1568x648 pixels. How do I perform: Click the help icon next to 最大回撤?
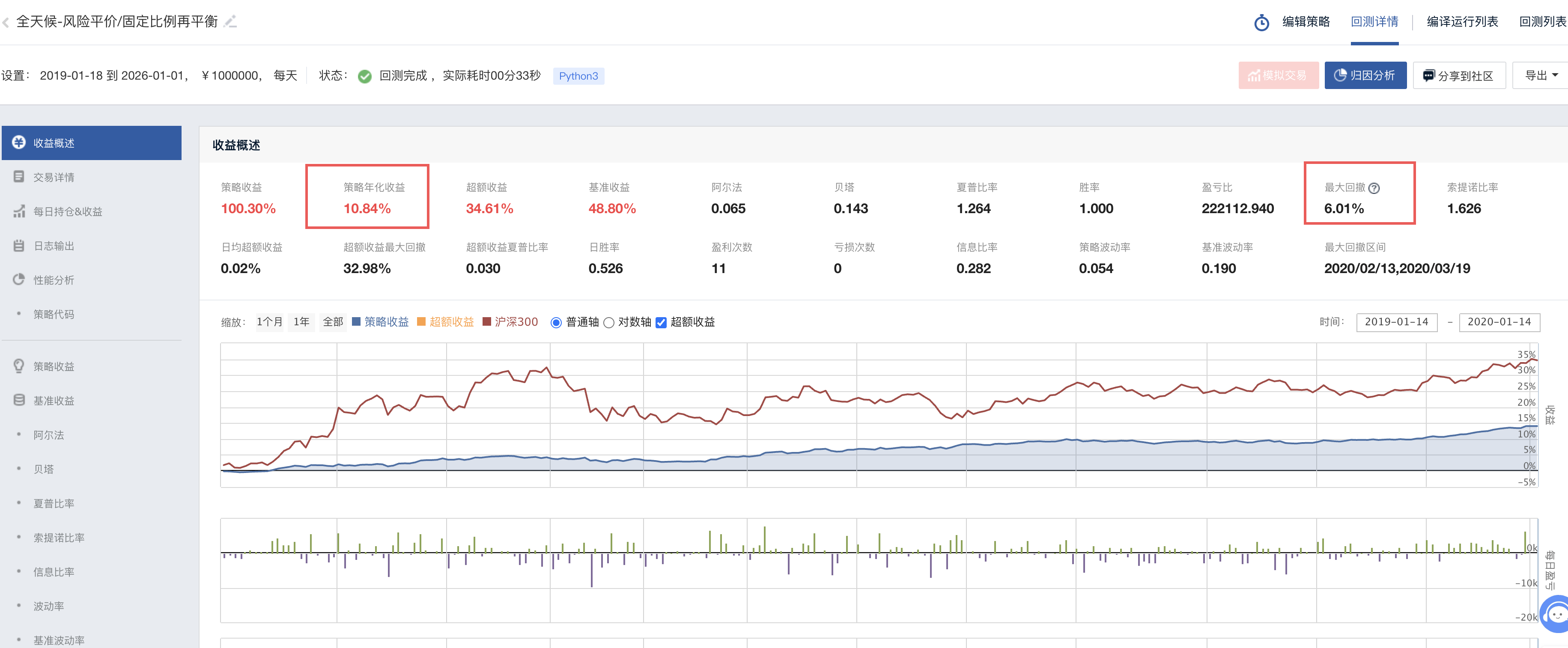click(x=1374, y=188)
